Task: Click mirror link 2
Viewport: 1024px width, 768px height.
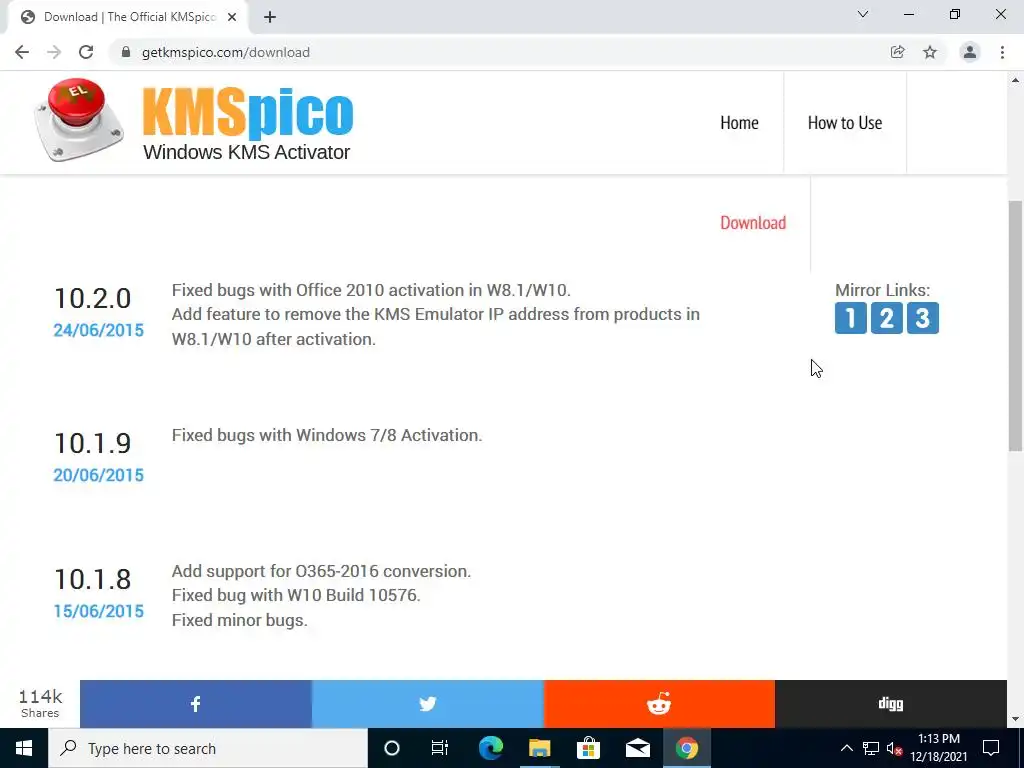Action: click(x=886, y=318)
